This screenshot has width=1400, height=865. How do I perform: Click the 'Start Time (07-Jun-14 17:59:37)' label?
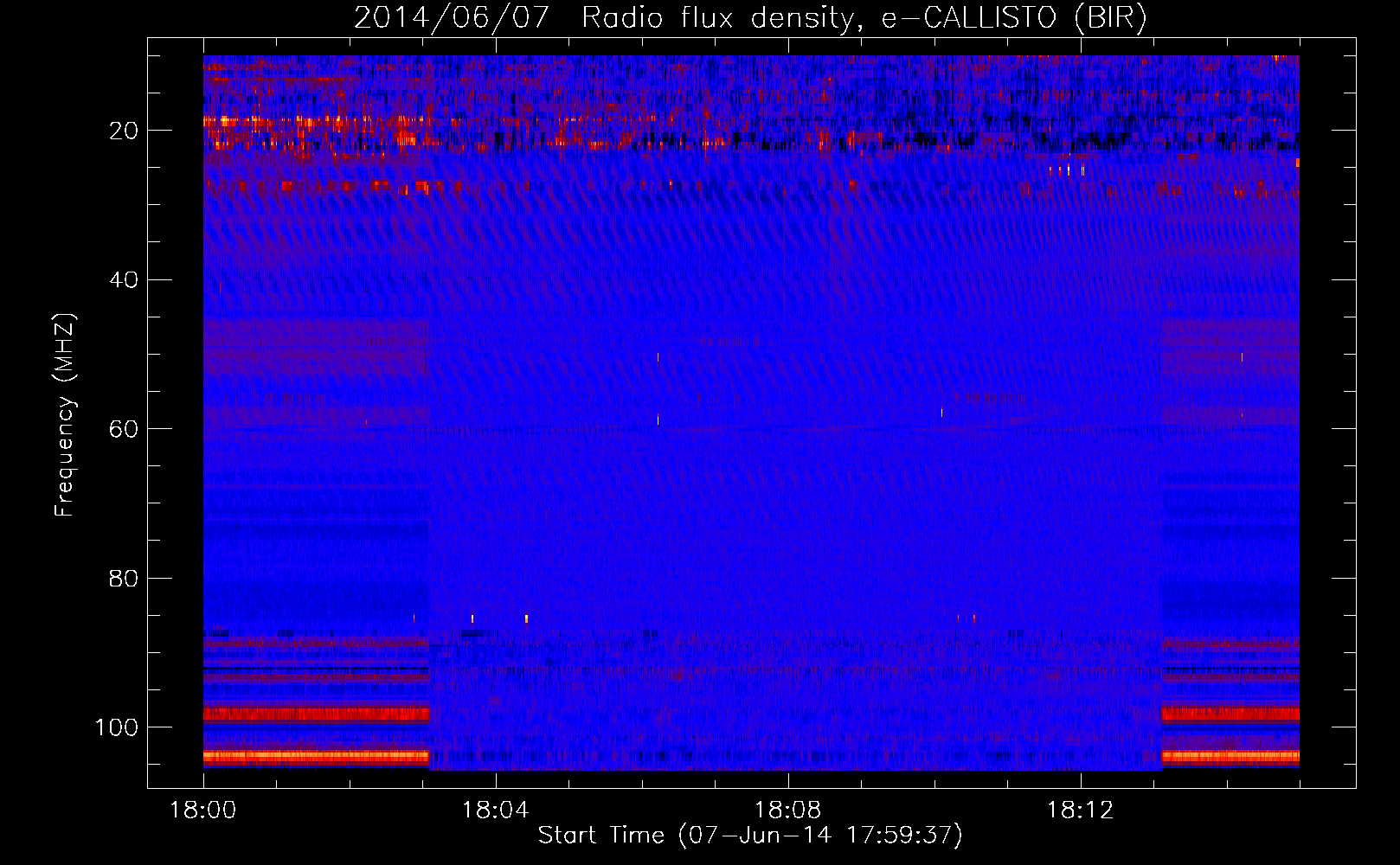[x=750, y=836]
